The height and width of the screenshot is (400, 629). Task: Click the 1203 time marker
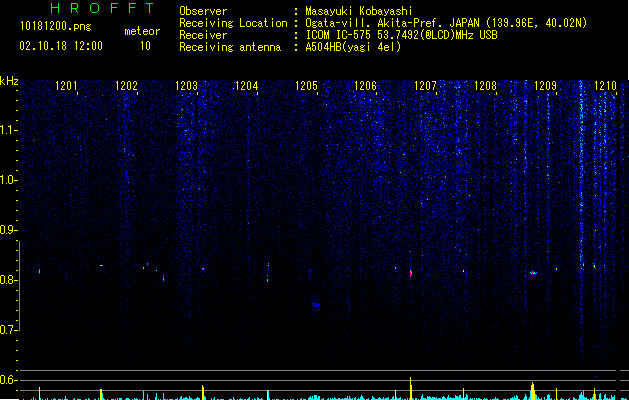coord(187,86)
